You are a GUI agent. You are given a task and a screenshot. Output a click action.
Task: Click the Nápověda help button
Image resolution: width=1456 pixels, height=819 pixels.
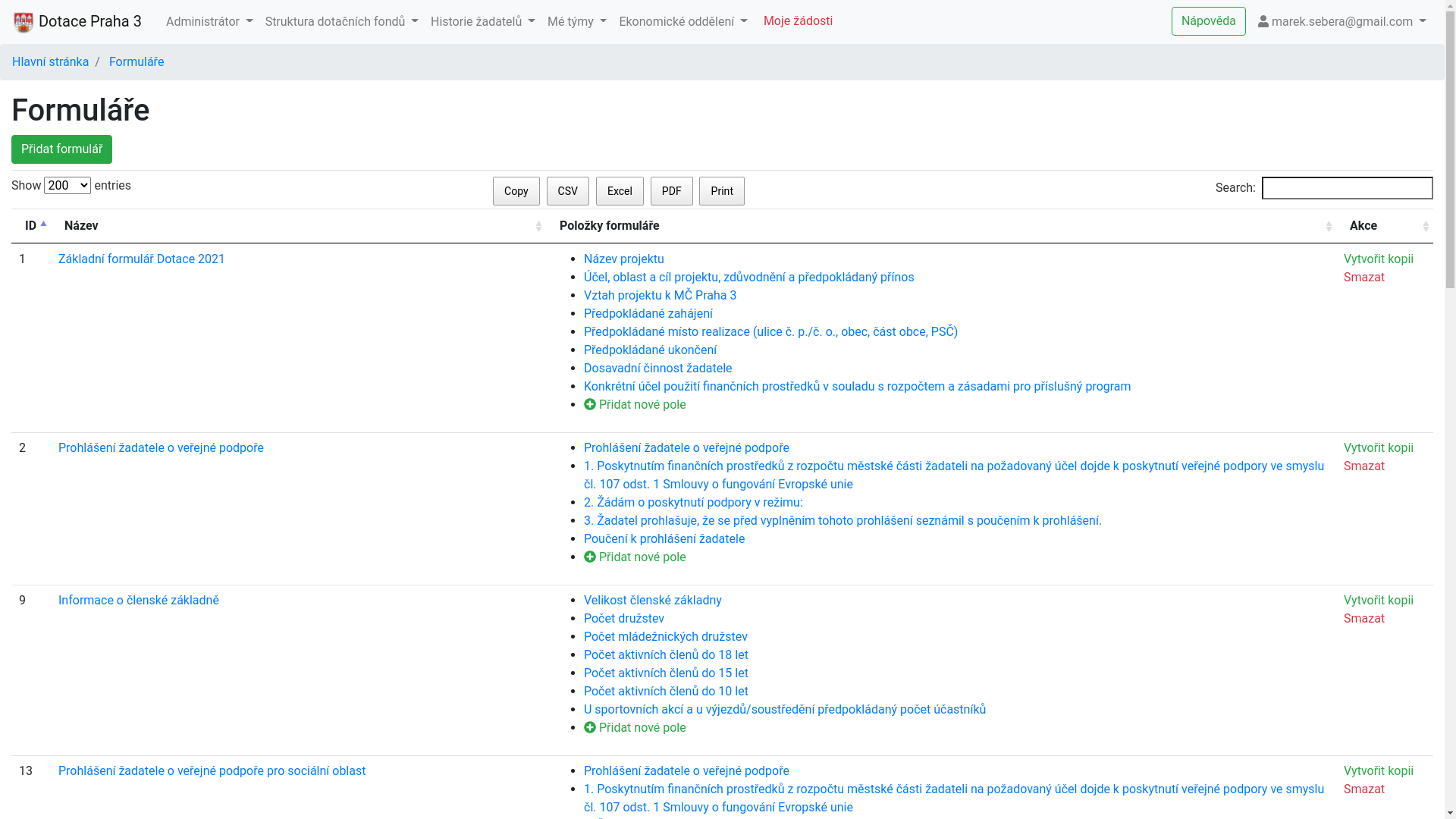click(1208, 21)
